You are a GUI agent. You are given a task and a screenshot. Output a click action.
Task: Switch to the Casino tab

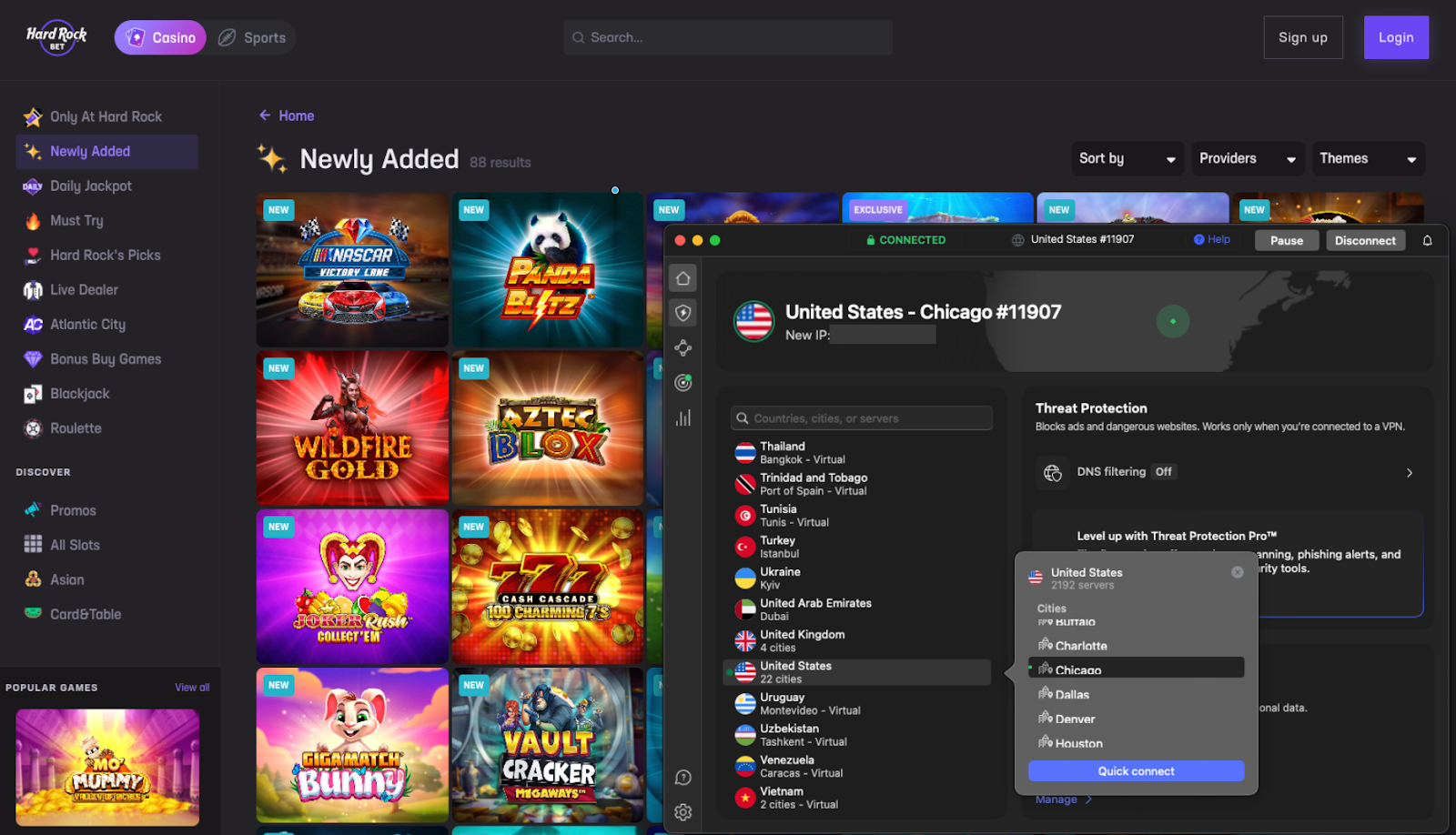point(160,37)
